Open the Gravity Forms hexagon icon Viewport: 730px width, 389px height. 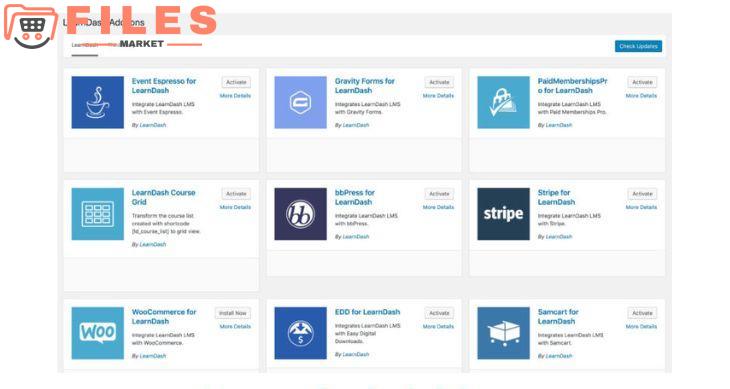[x=300, y=102]
